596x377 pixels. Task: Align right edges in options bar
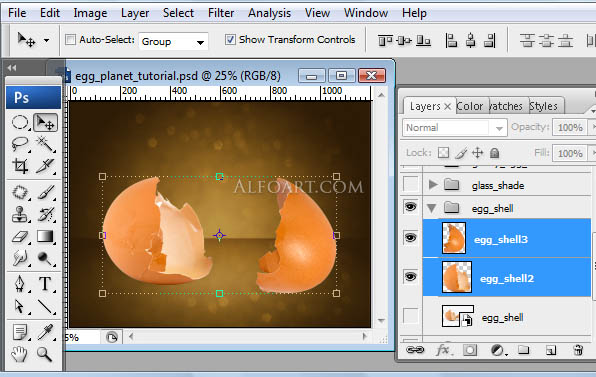click(x=490, y=40)
